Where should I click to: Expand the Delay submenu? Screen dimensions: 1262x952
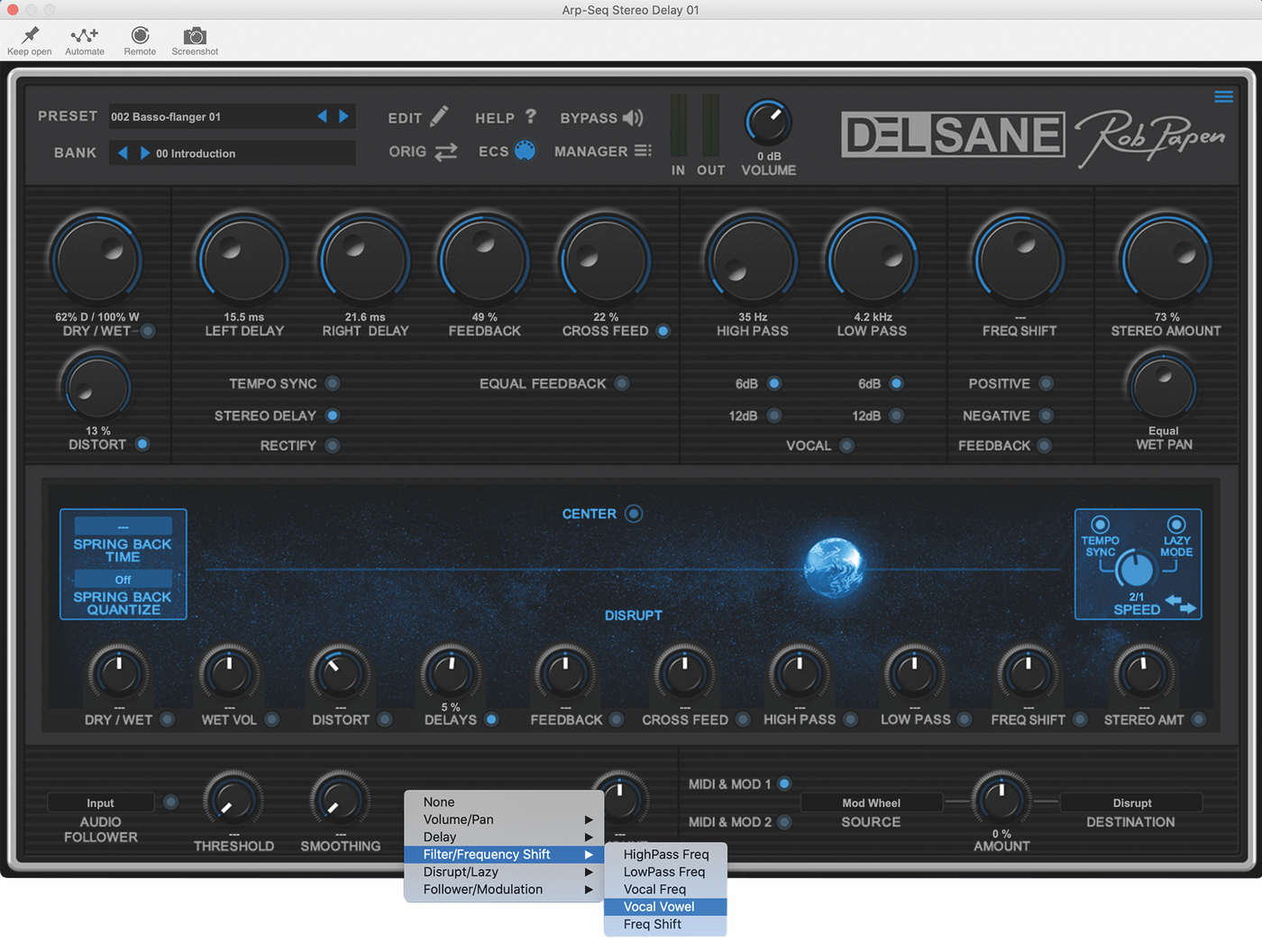(x=504, y=837)
